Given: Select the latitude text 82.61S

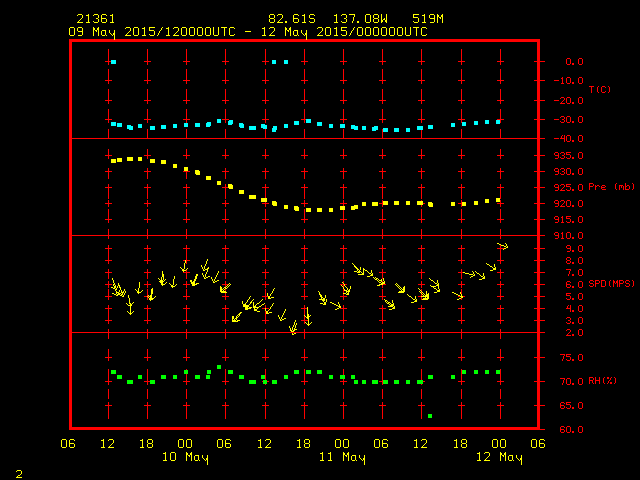Looking at the screenshot, I should (x=292, y=19).
